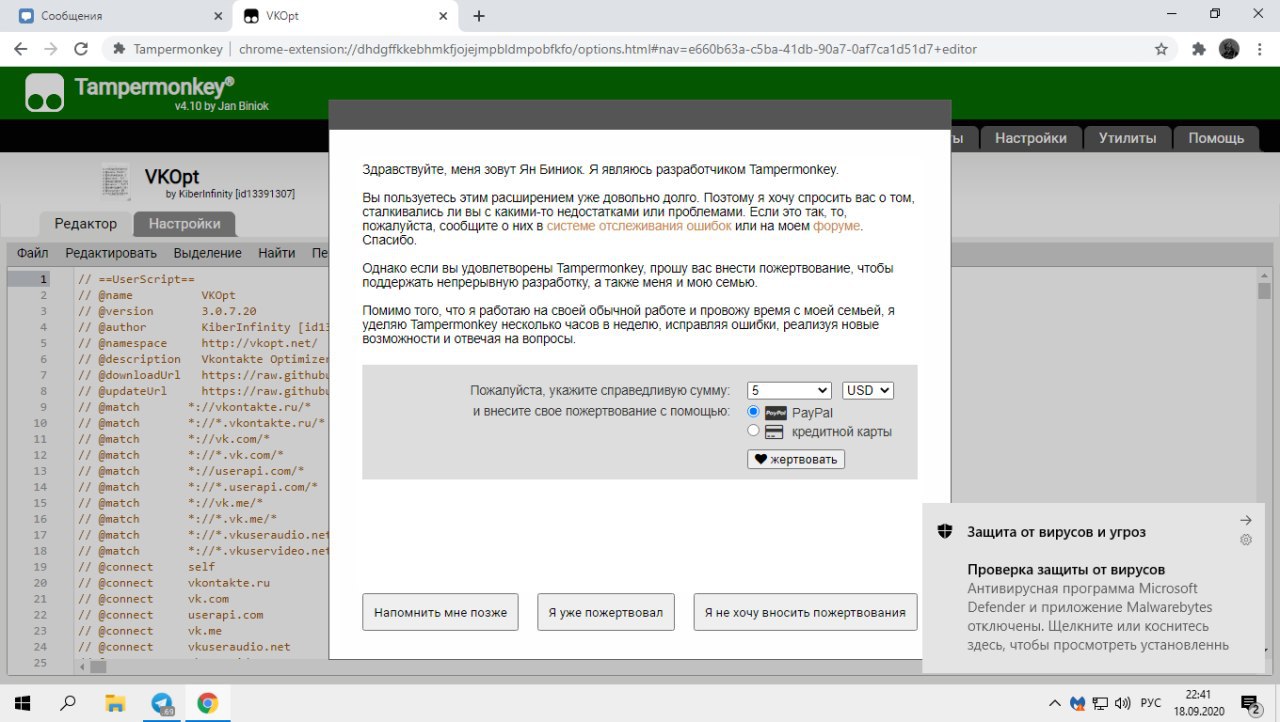This screenshot has height=722, width=1280.
Task: Open the Утилиты tab
Action: (1127, 138)
